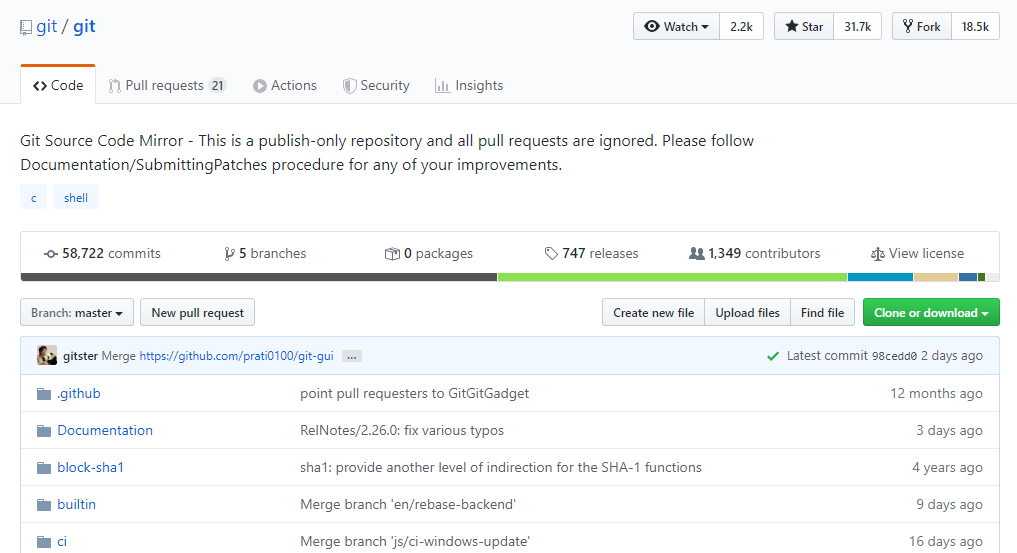This screenshot has height=553, width=1017.
Task: Open the Pull requests tab
Action: coord(167,86)
